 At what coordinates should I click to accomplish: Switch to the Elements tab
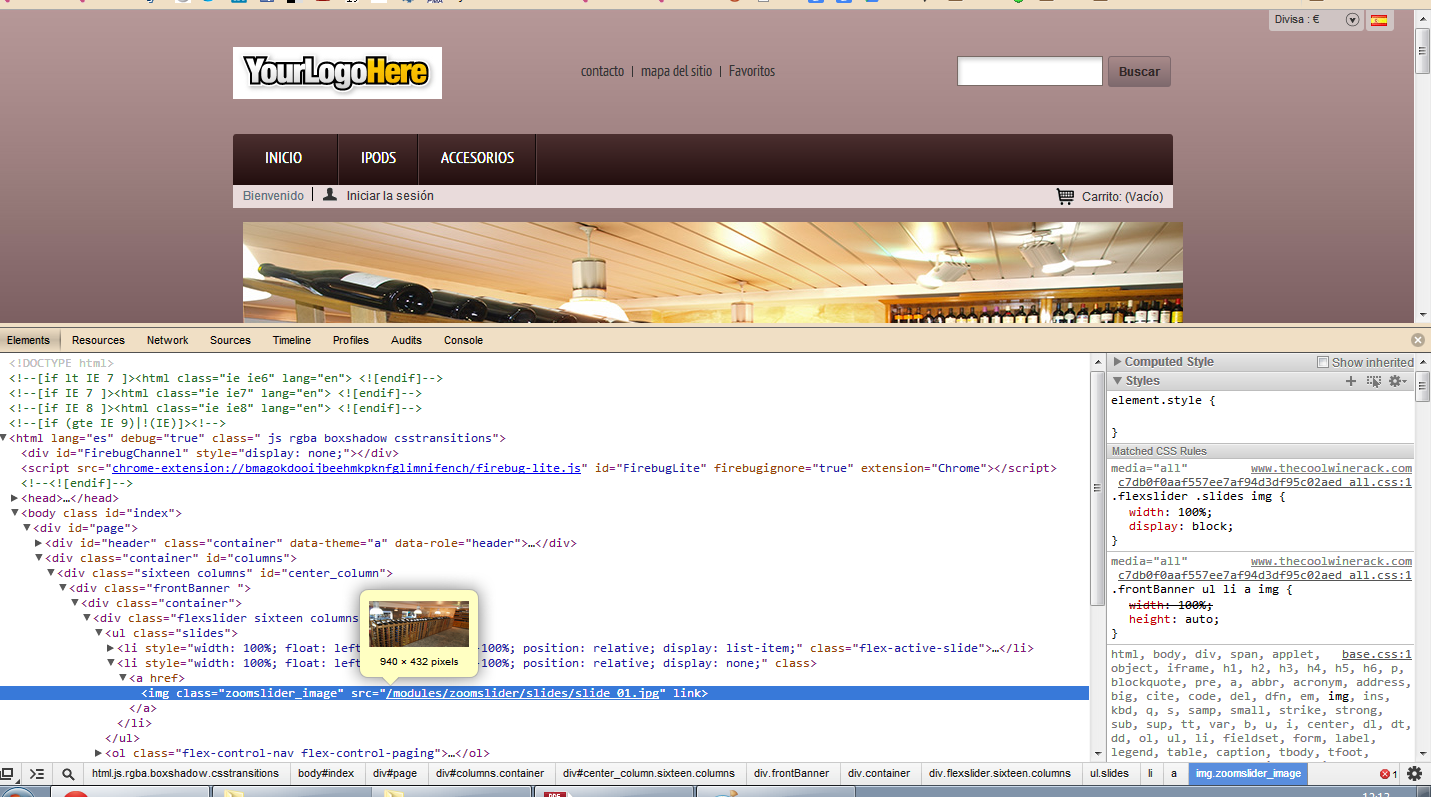28,340
